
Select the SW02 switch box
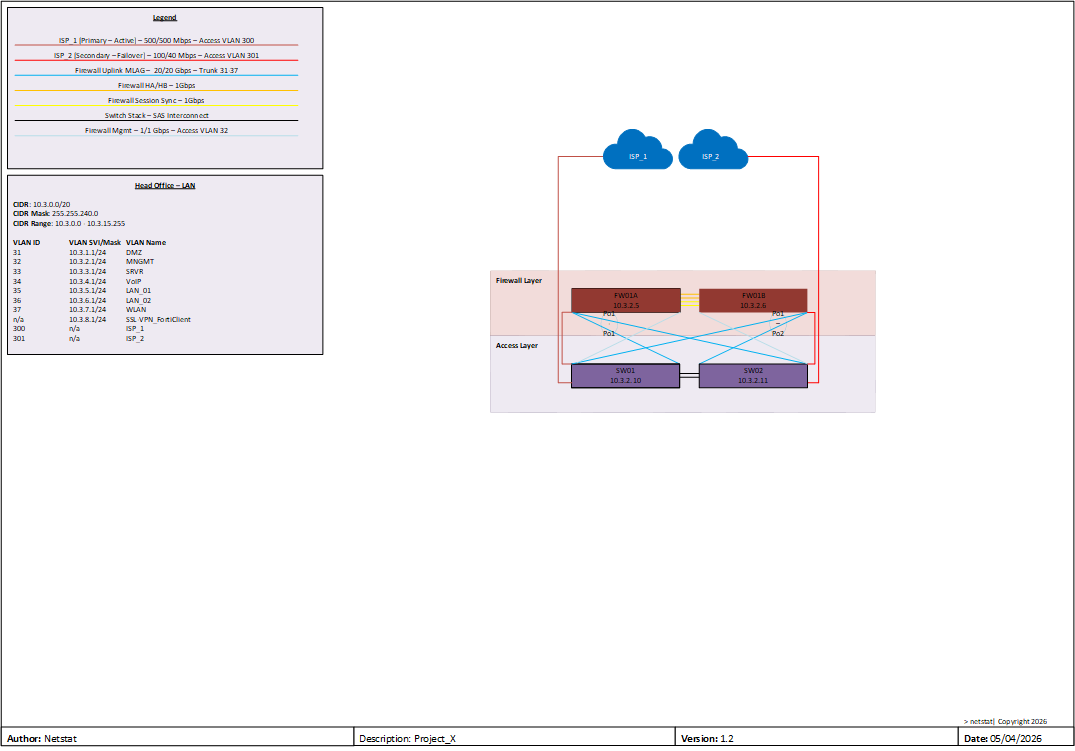point(753,376)
